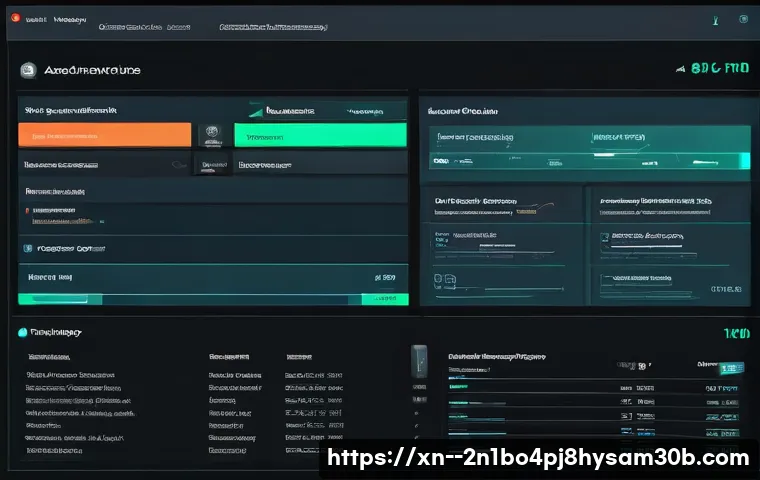Screen dimensions: 760x480
Task: Open the second menu item in the top bar
Action: [x=68, y=20]
